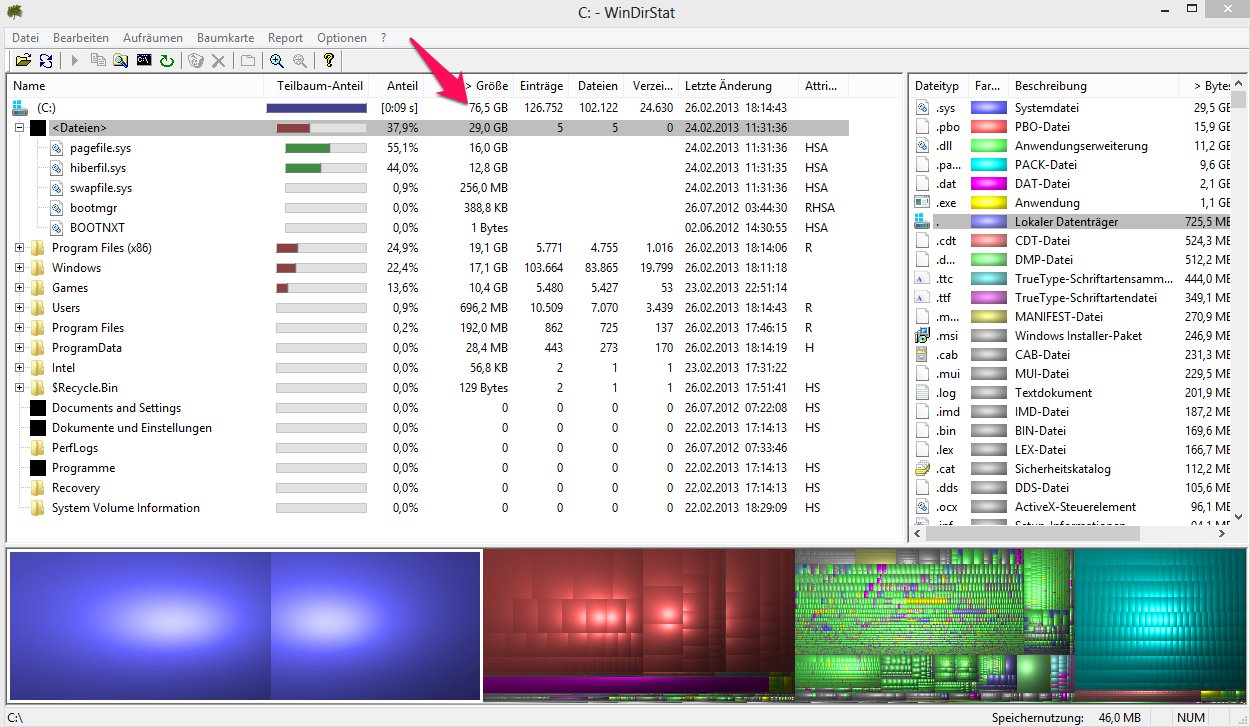Image resolution: width=1250 pixels, height=727 pixels.
Task: Click the Games folder icon
Action: [38, 287]
